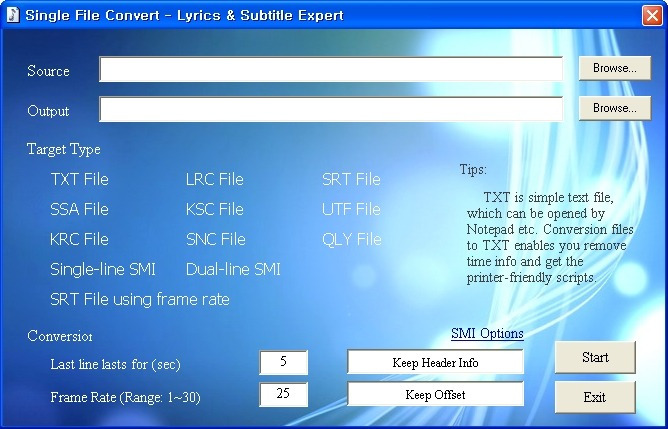Click the Output file path field
Viewport: 668px width, 429px height.
(x=331, y=109)
